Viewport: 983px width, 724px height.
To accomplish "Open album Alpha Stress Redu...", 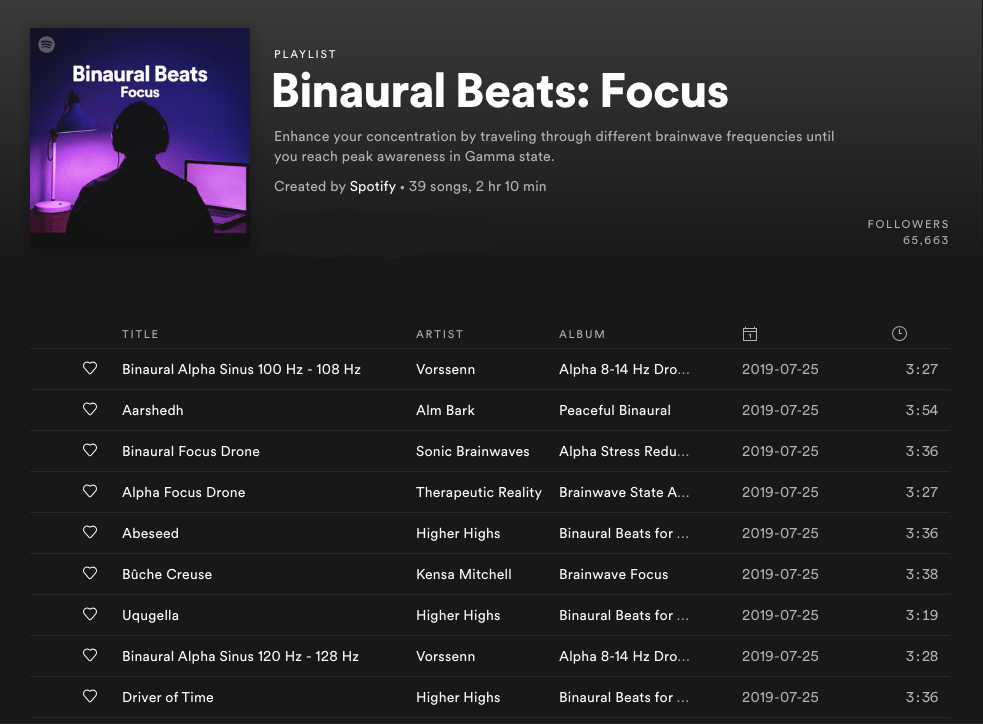I will click(624, 451).
